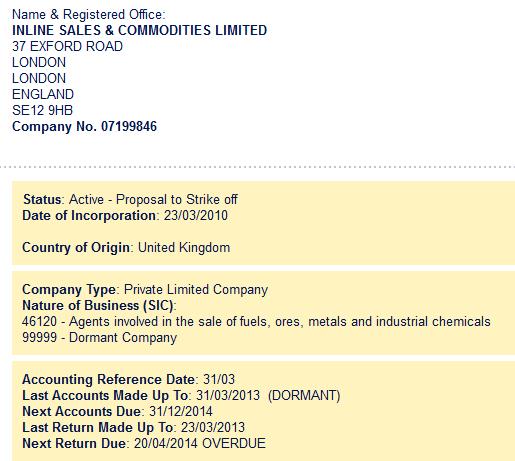The image size is (515, 461).
Task: Click the Accounting Reference Date label
Action: click(x=109, y=380)
